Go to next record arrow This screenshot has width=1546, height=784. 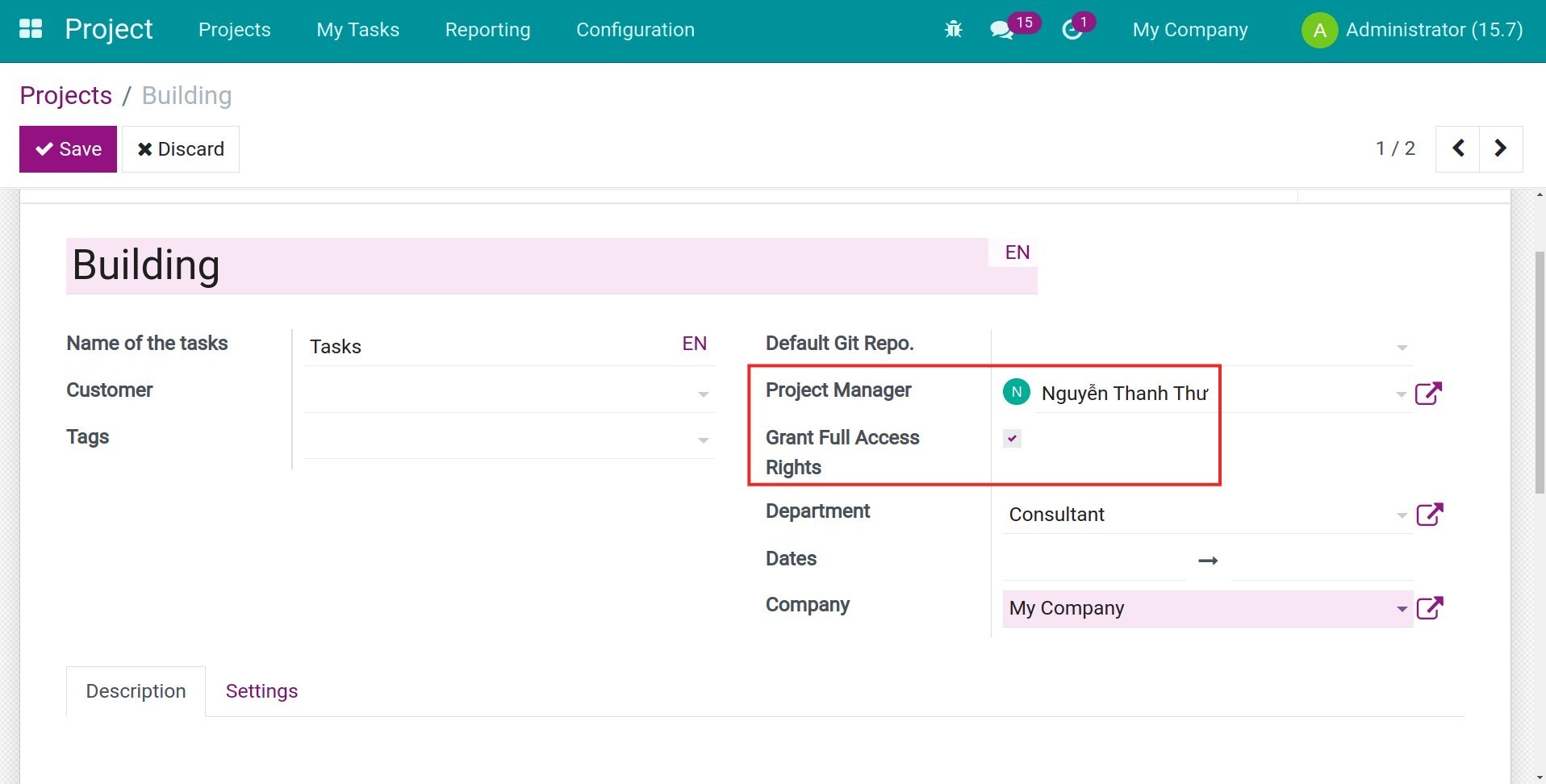tap(1500, 148)
